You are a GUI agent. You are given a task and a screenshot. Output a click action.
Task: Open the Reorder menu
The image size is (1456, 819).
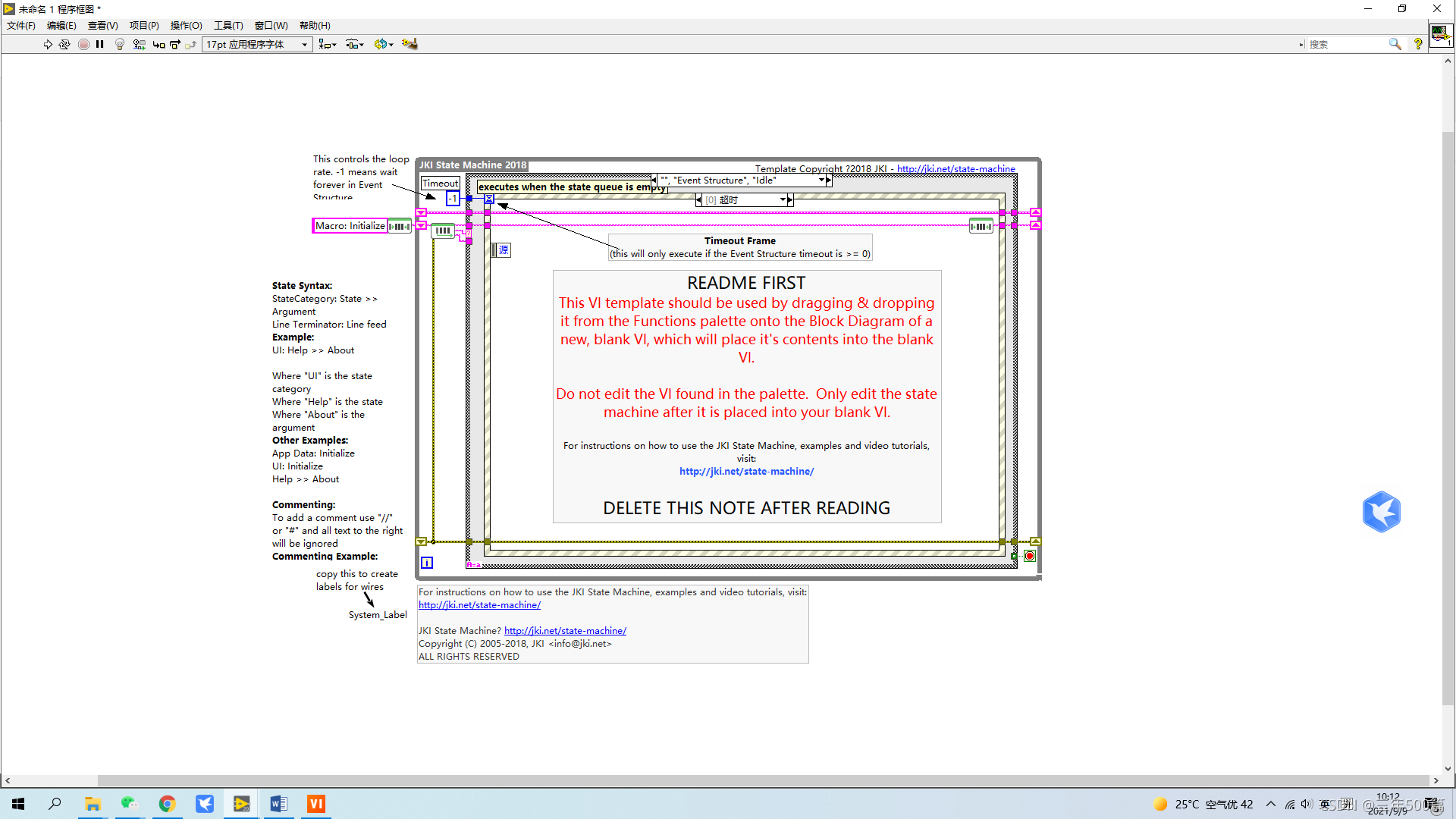[x=384, y=45]
